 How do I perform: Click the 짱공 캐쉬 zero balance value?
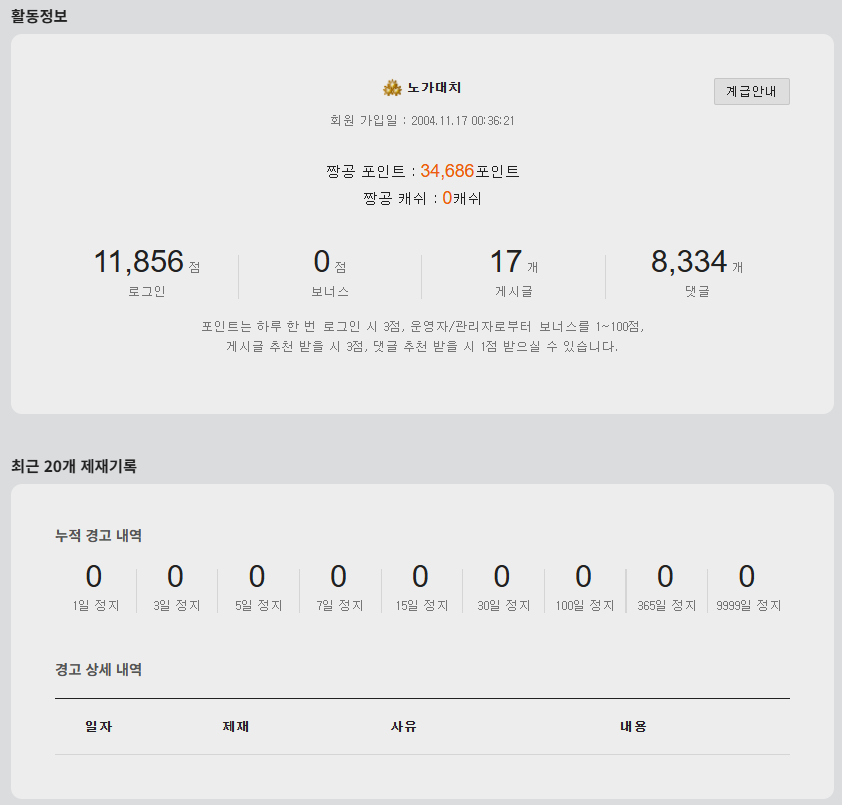[447, 198]
